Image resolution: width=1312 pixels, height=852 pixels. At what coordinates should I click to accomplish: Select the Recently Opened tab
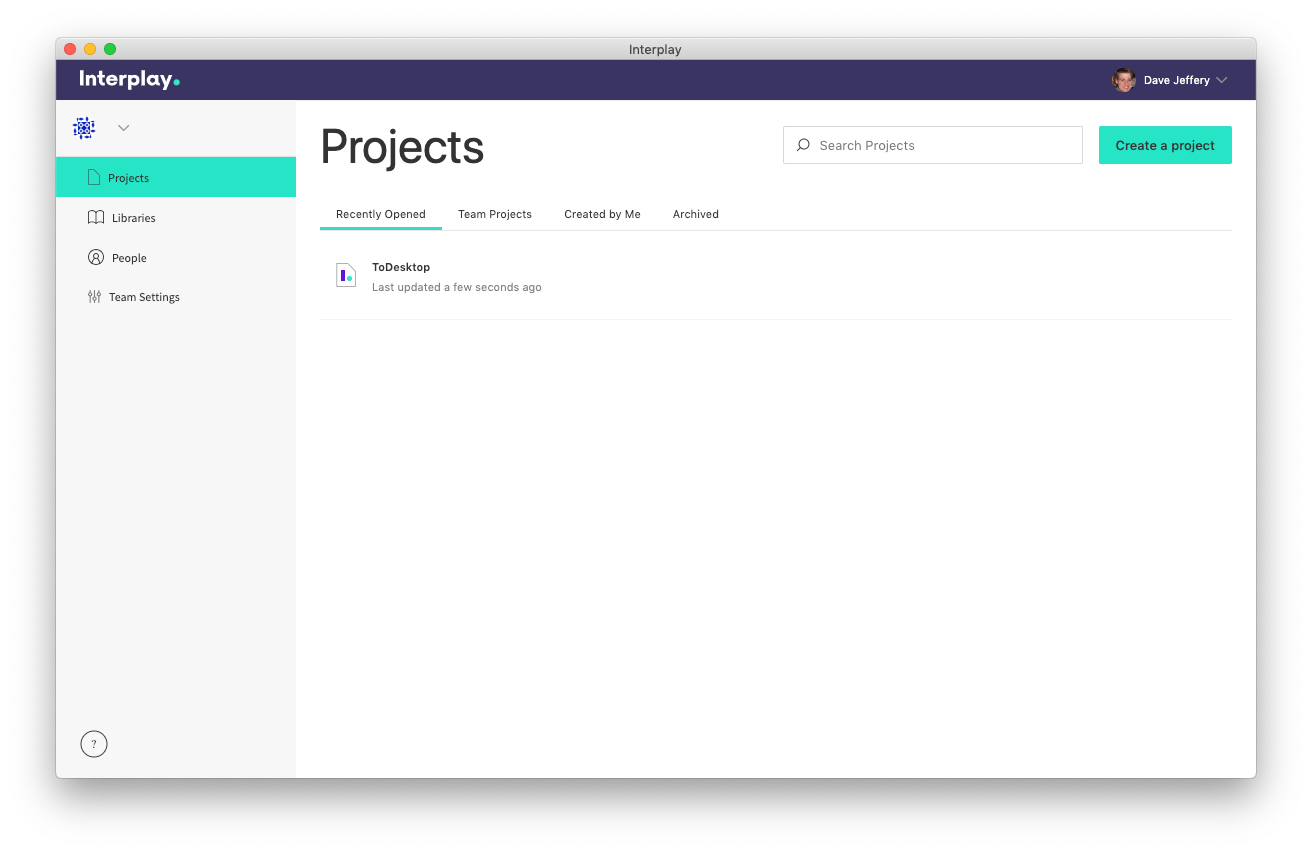[380, 214]
